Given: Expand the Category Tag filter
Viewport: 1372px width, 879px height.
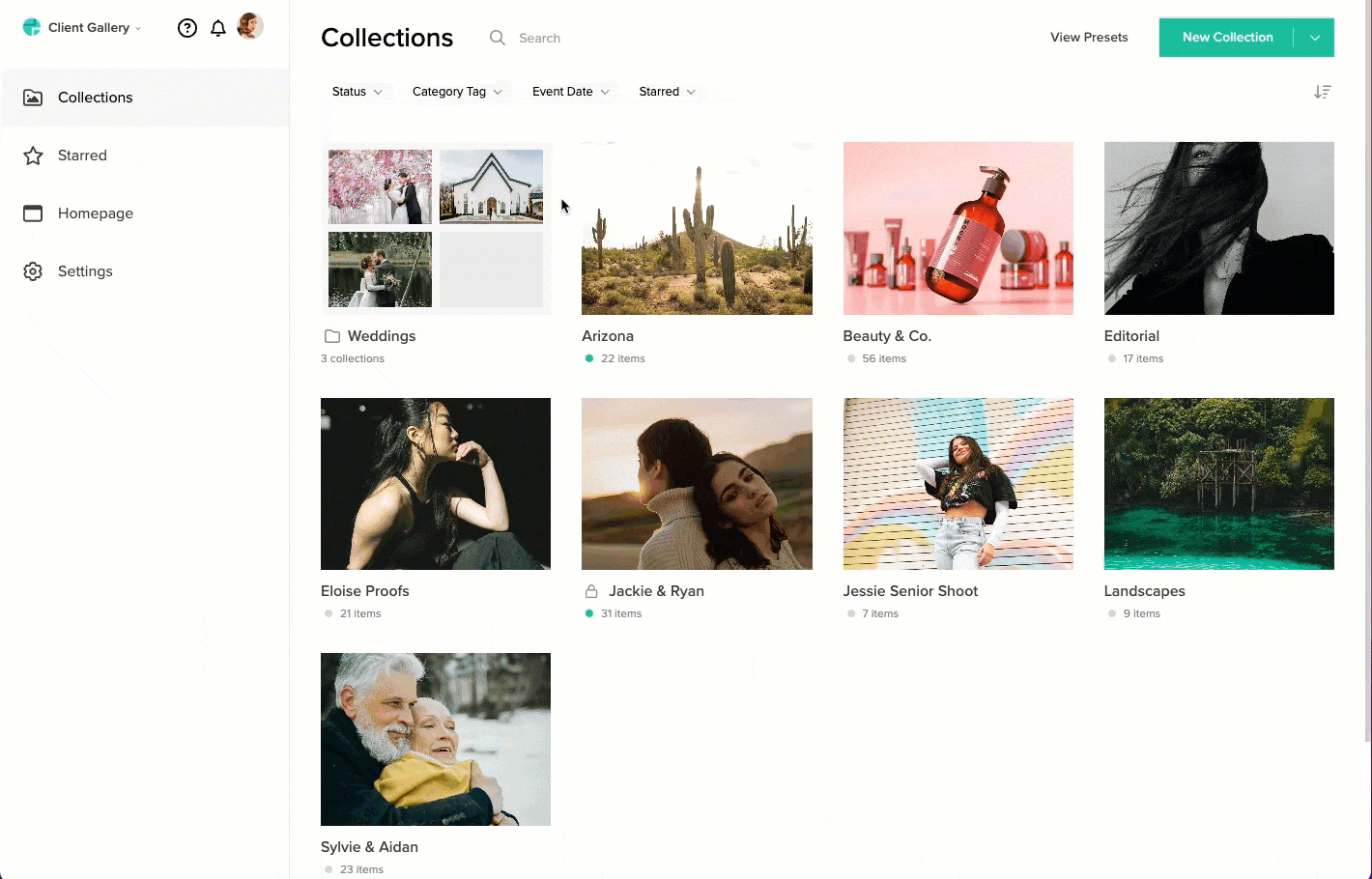Looking at the screenshot, I should (457, 91).
